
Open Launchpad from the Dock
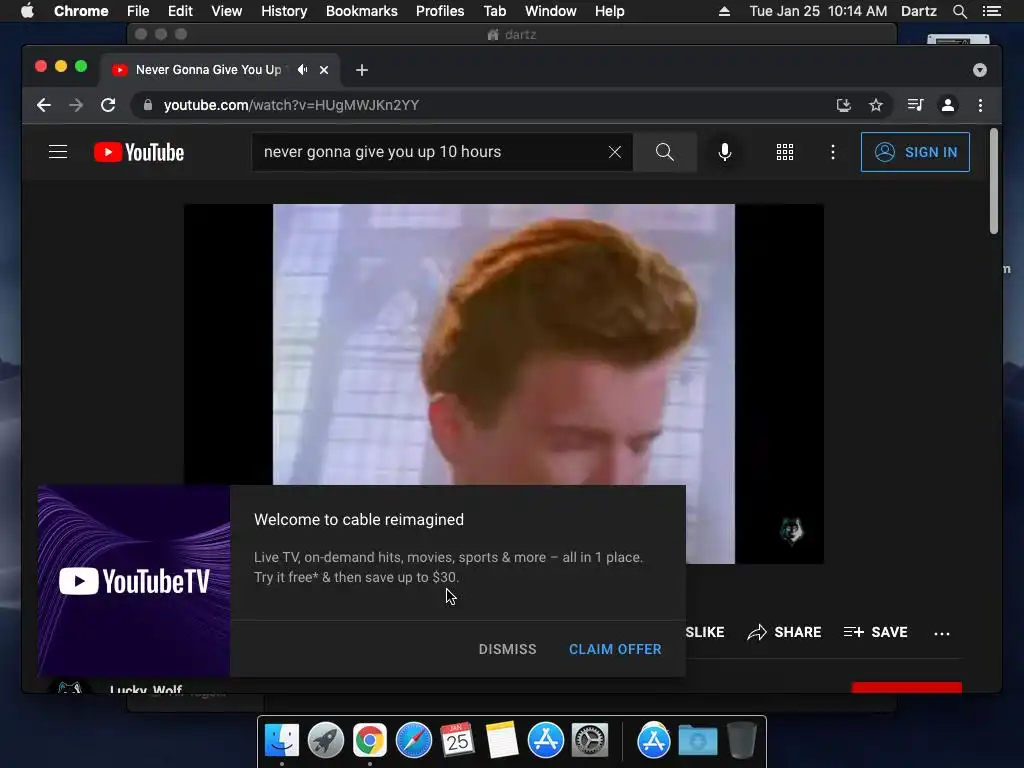tap(326, 741)
